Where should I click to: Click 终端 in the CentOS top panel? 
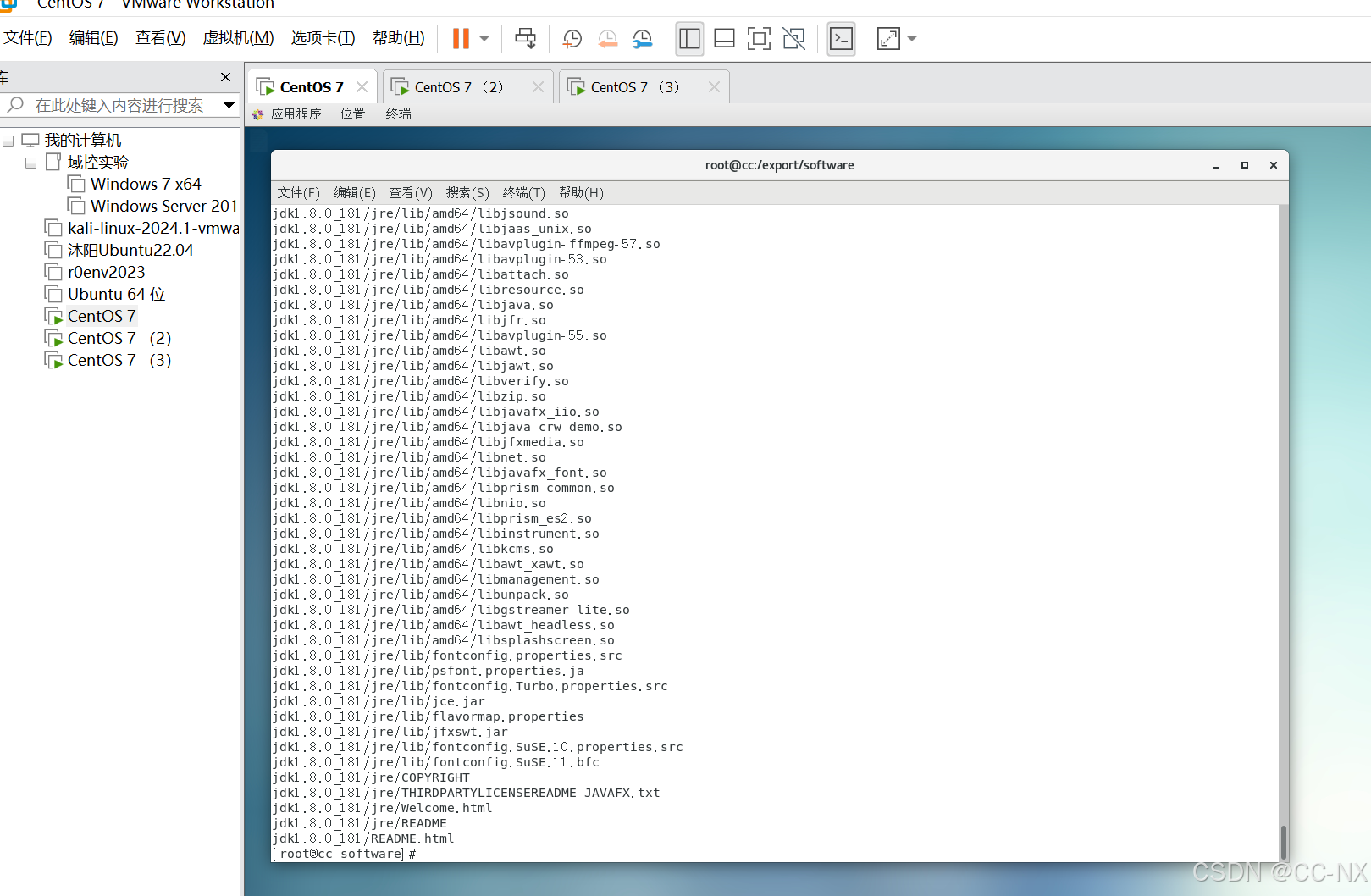click(x=398, y=113)
